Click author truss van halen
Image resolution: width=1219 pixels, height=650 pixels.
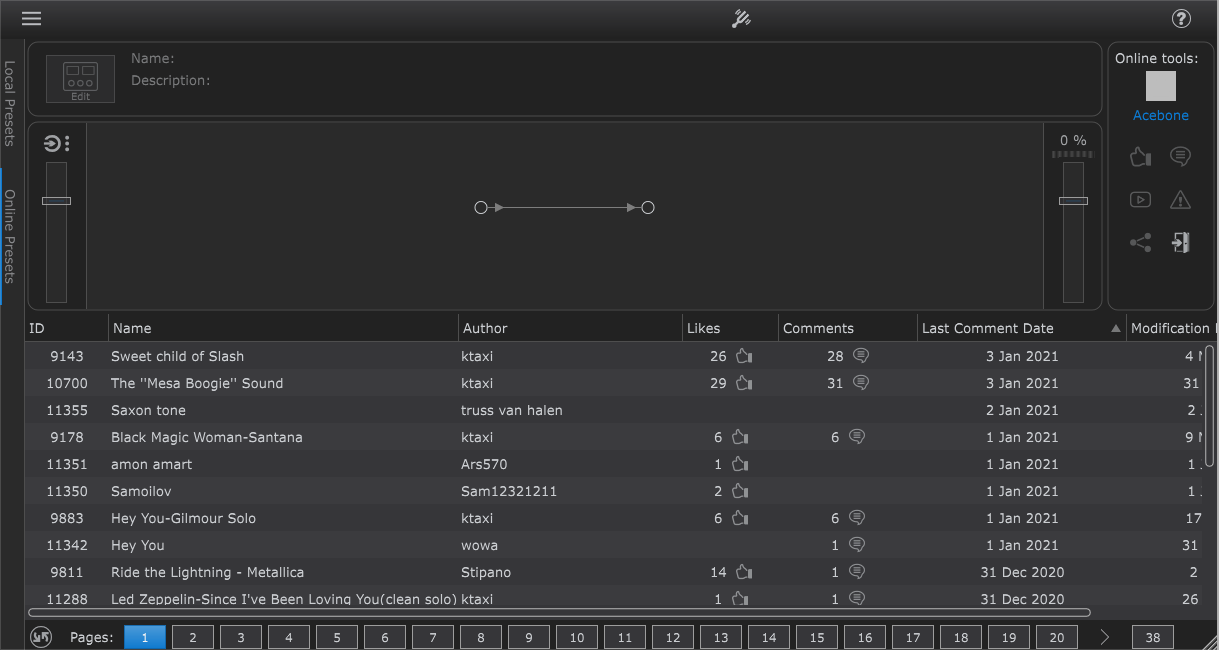pyautogui.click(x=512, y=410)
